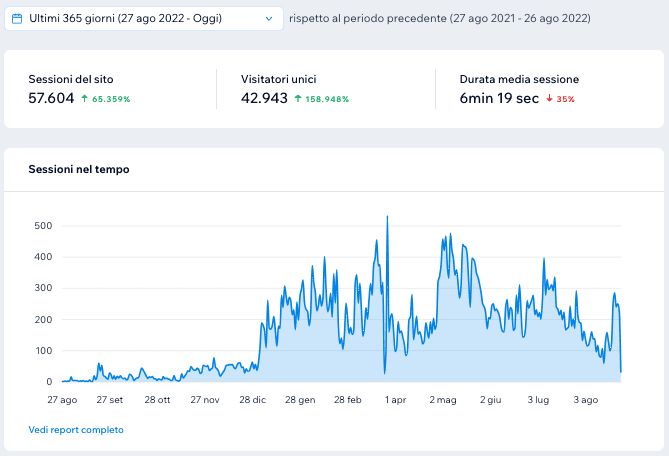Click the comparison period text 'rispetto al periodo precedente'
Viewport: 669px width, 456px height.
pyautogui.click(x=368, y=18)
